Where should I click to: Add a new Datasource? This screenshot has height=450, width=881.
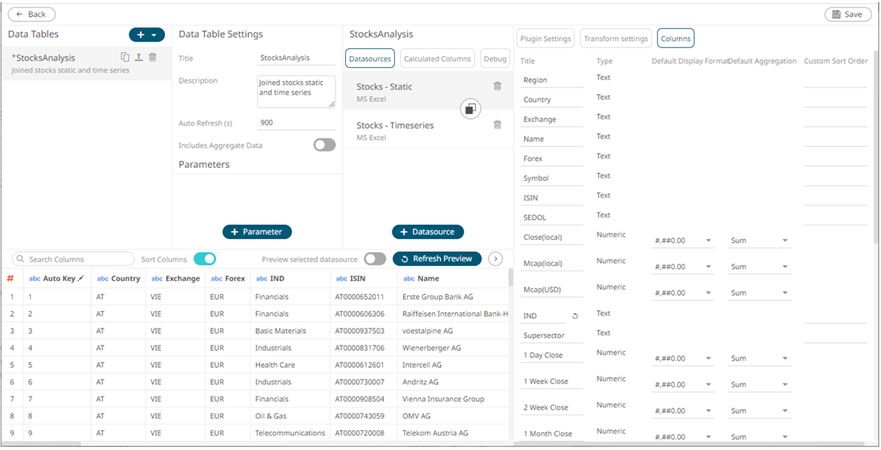[x=428, y=232]
